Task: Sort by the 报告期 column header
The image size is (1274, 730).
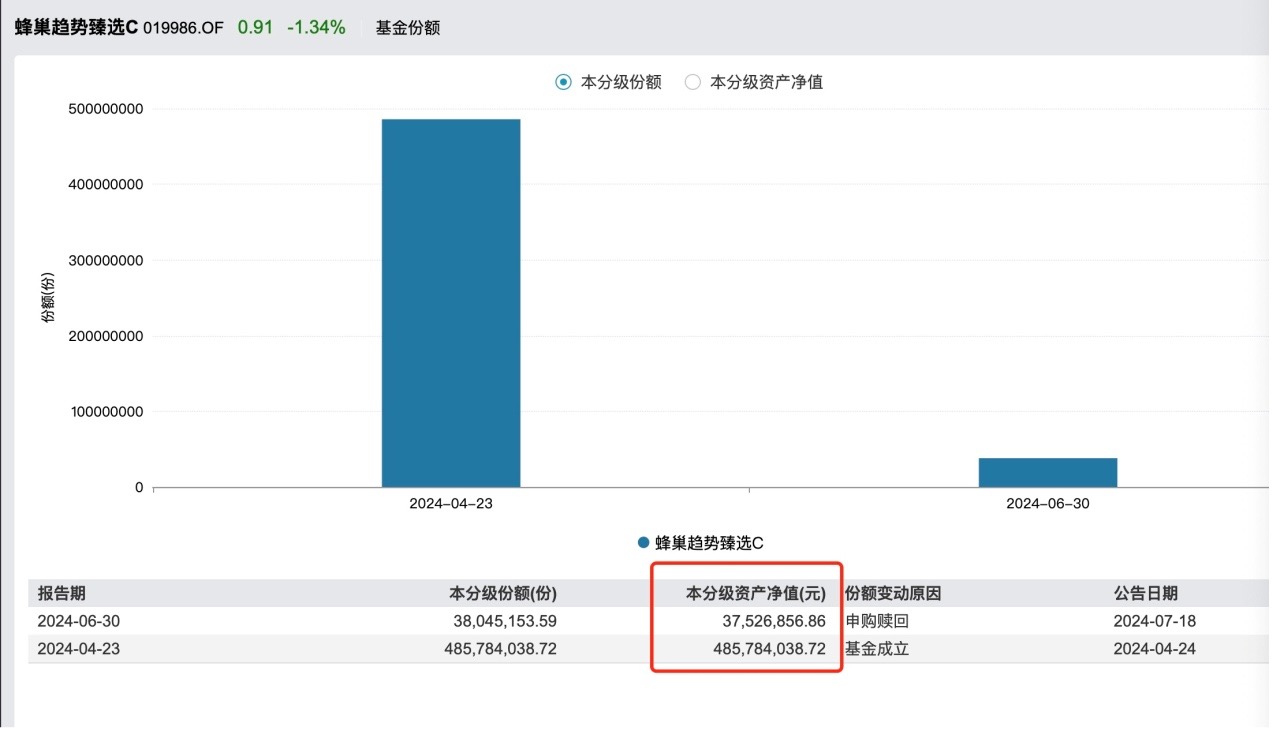Action: tap(62, 593)
